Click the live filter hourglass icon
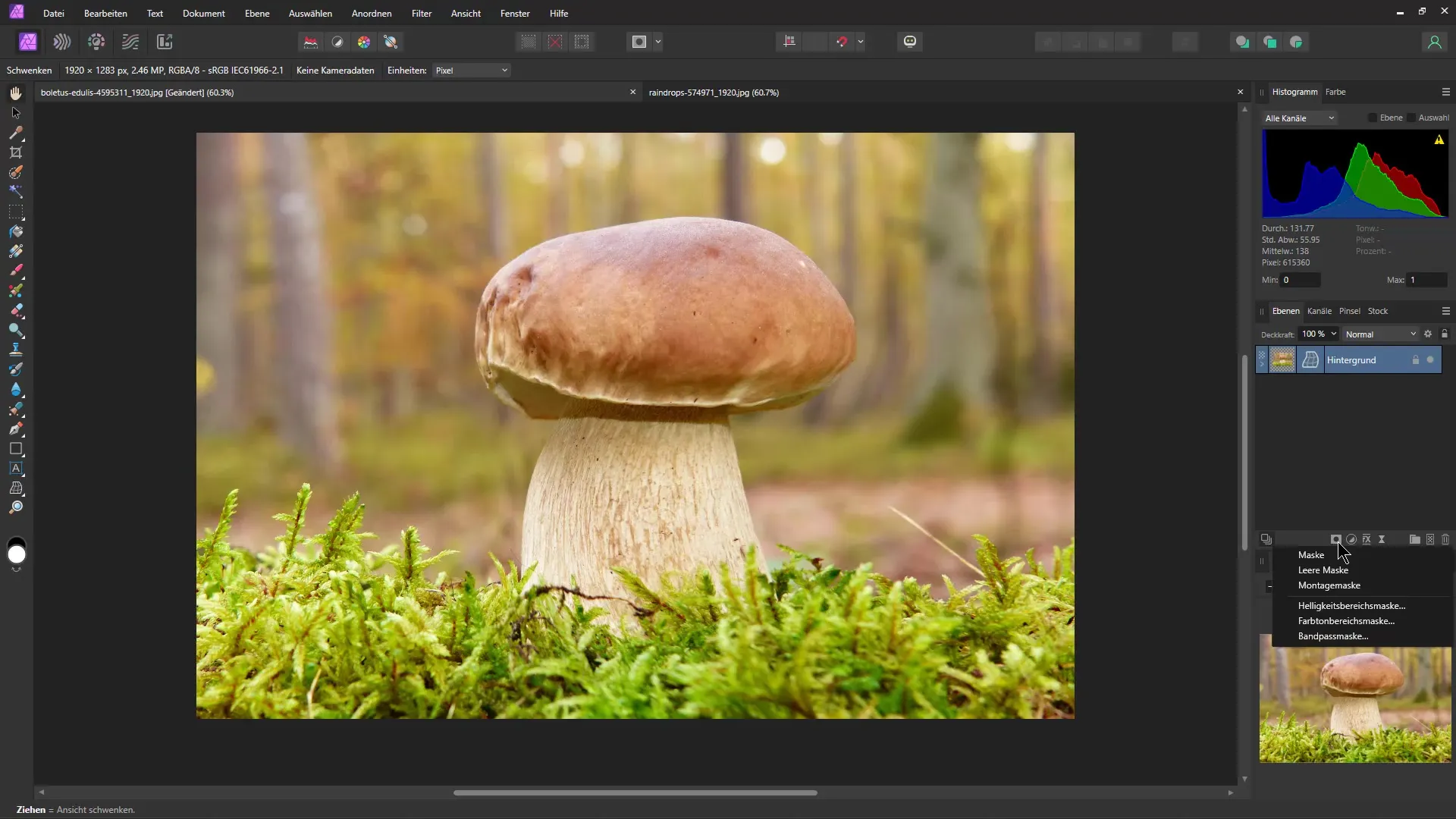Screen dimensions: 1456x819 point(1382,539)
